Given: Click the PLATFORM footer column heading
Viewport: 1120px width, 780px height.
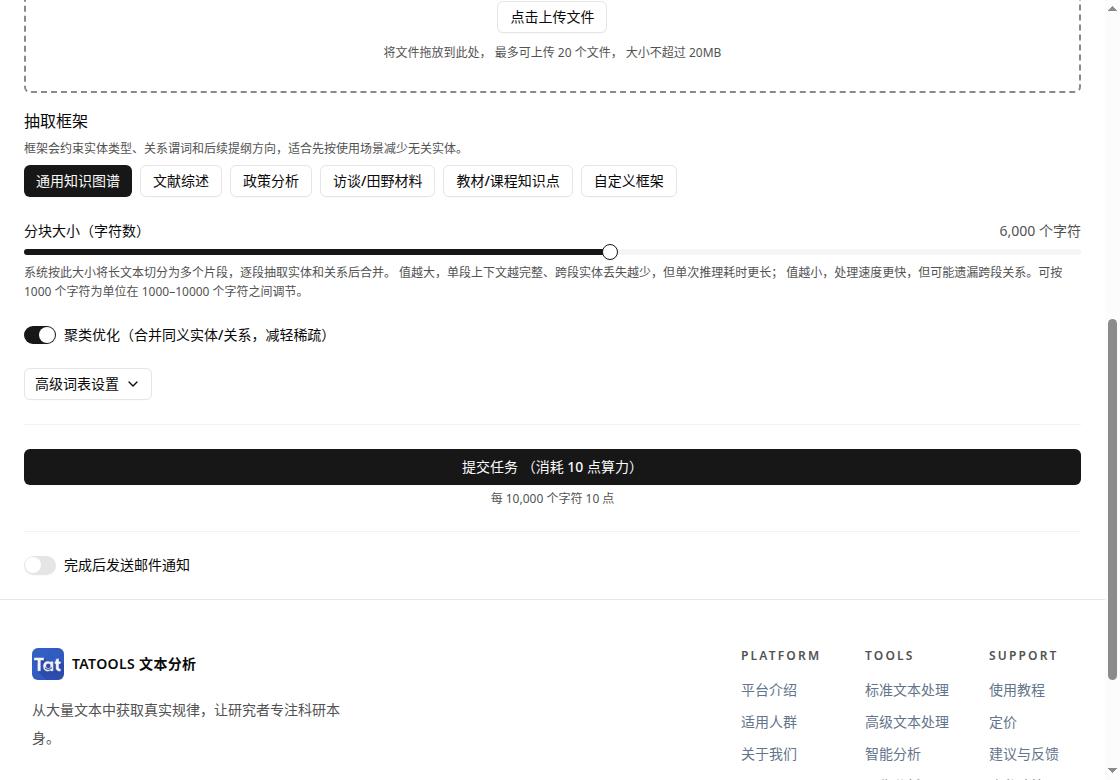Looking at the screenshot, I should point(780,656).
